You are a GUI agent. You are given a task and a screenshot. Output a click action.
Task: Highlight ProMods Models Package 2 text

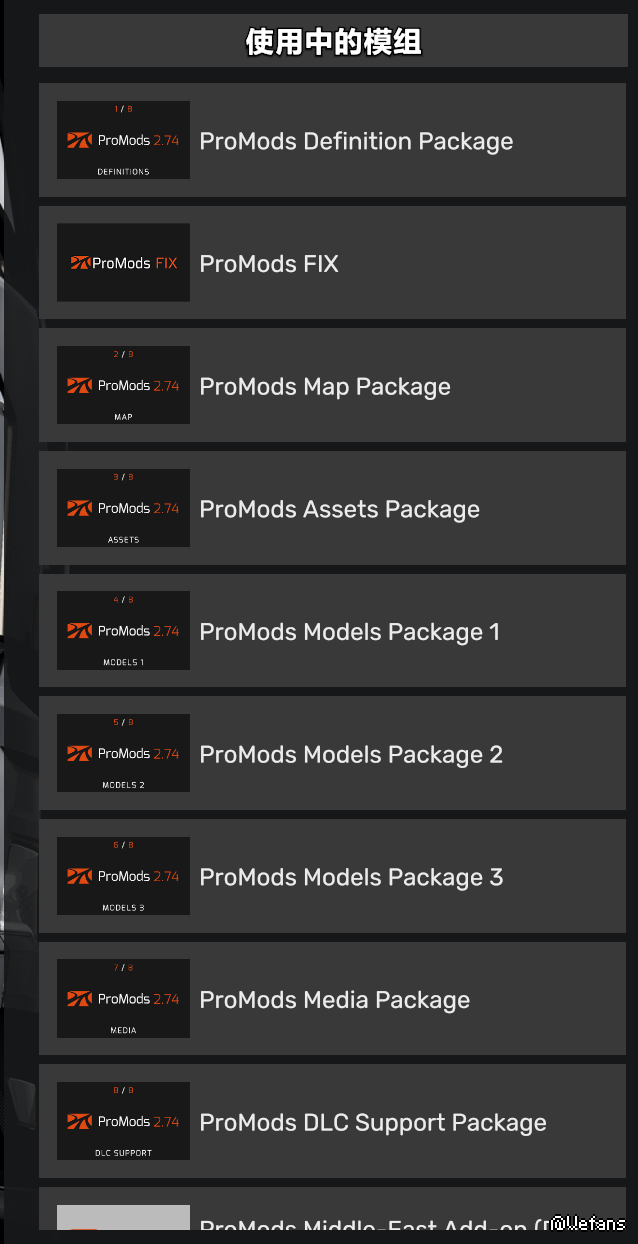pyautogui.click(x=351, y=755)
